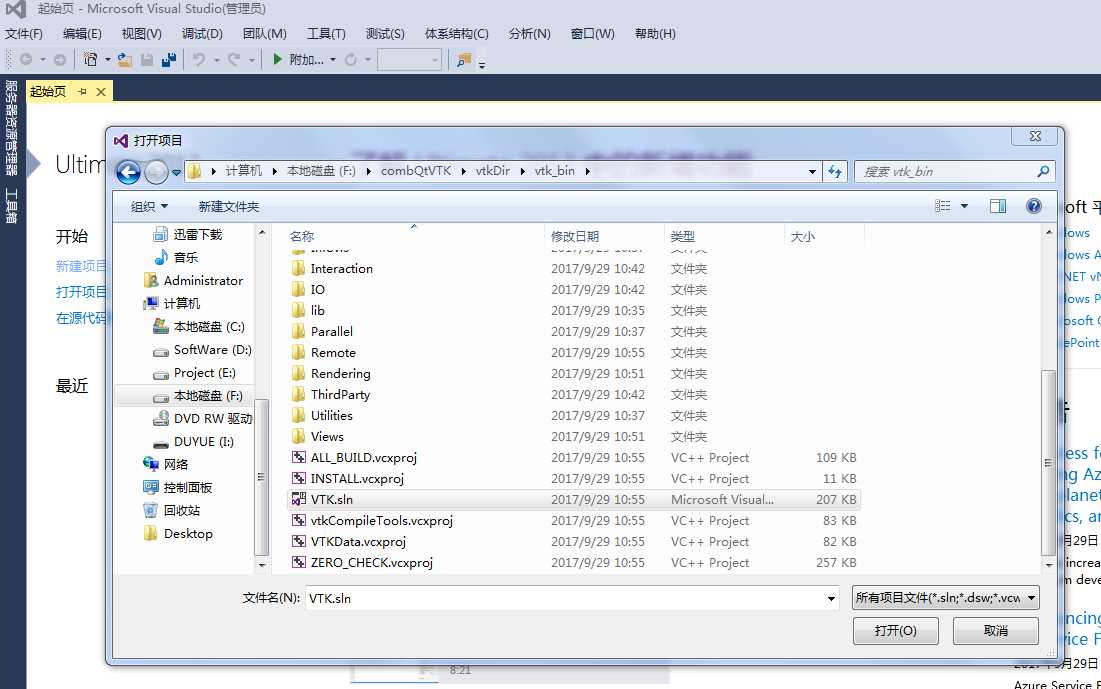Open the Edit menu
The image size is (1101, 689).
click(82, 34)
